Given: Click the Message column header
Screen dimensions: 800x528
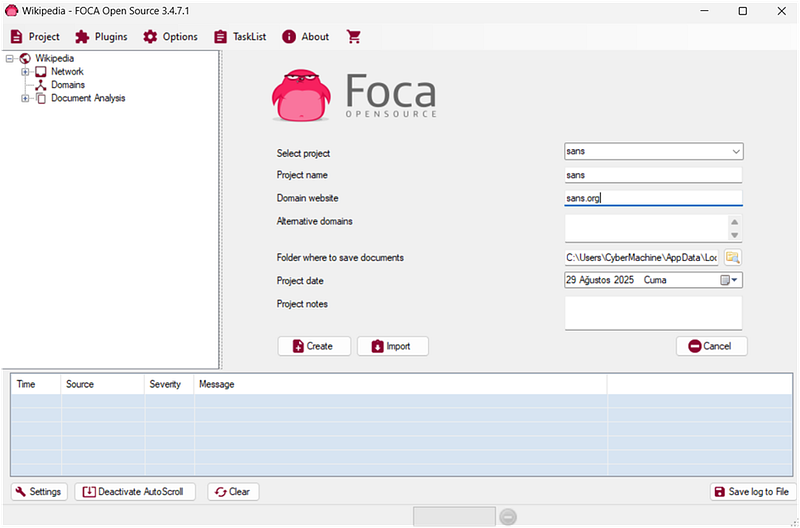Looking at the screenshot, I should click(401, 385).
